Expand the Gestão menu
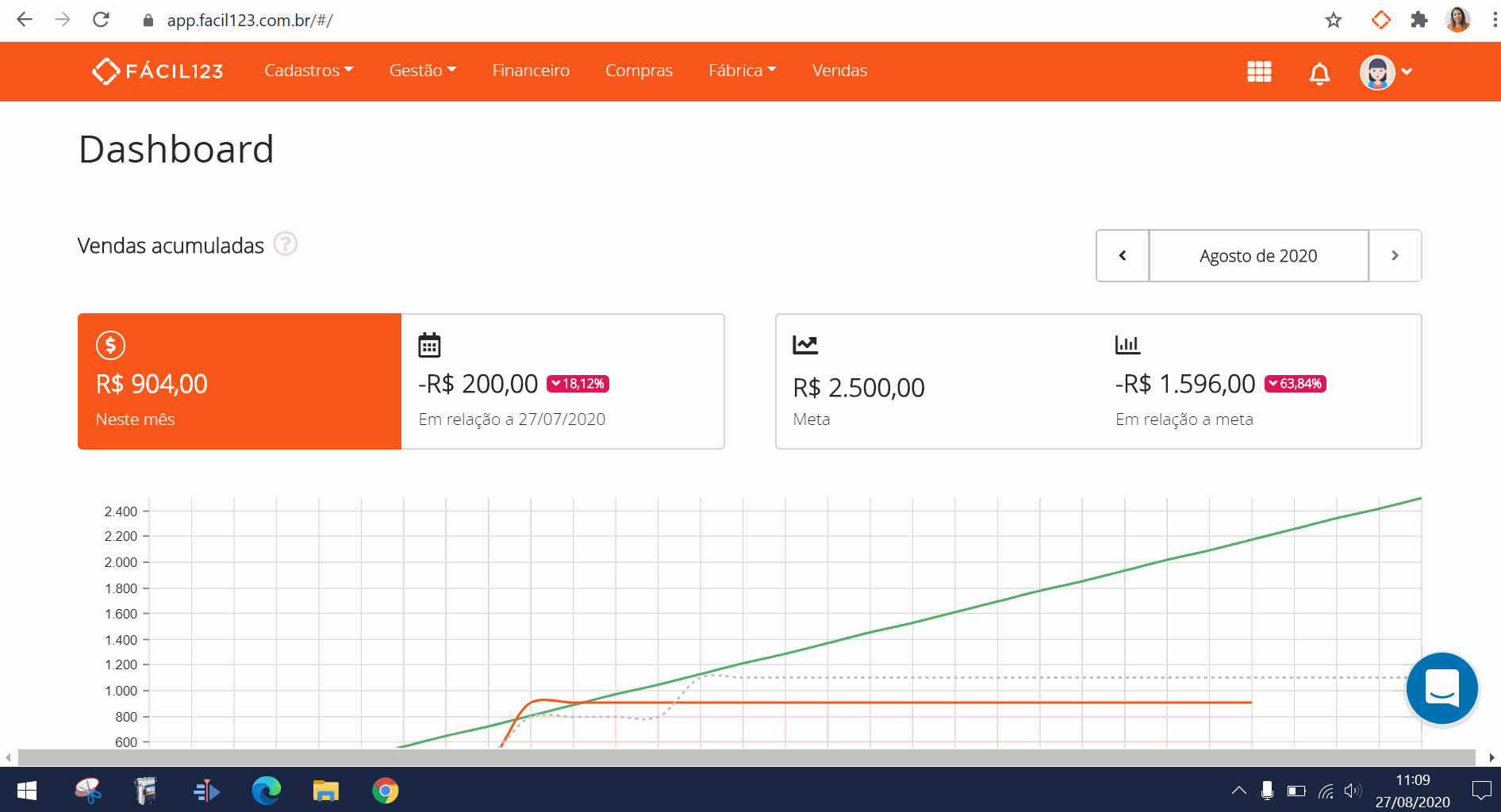The image size is (1501, 812). 423,71
